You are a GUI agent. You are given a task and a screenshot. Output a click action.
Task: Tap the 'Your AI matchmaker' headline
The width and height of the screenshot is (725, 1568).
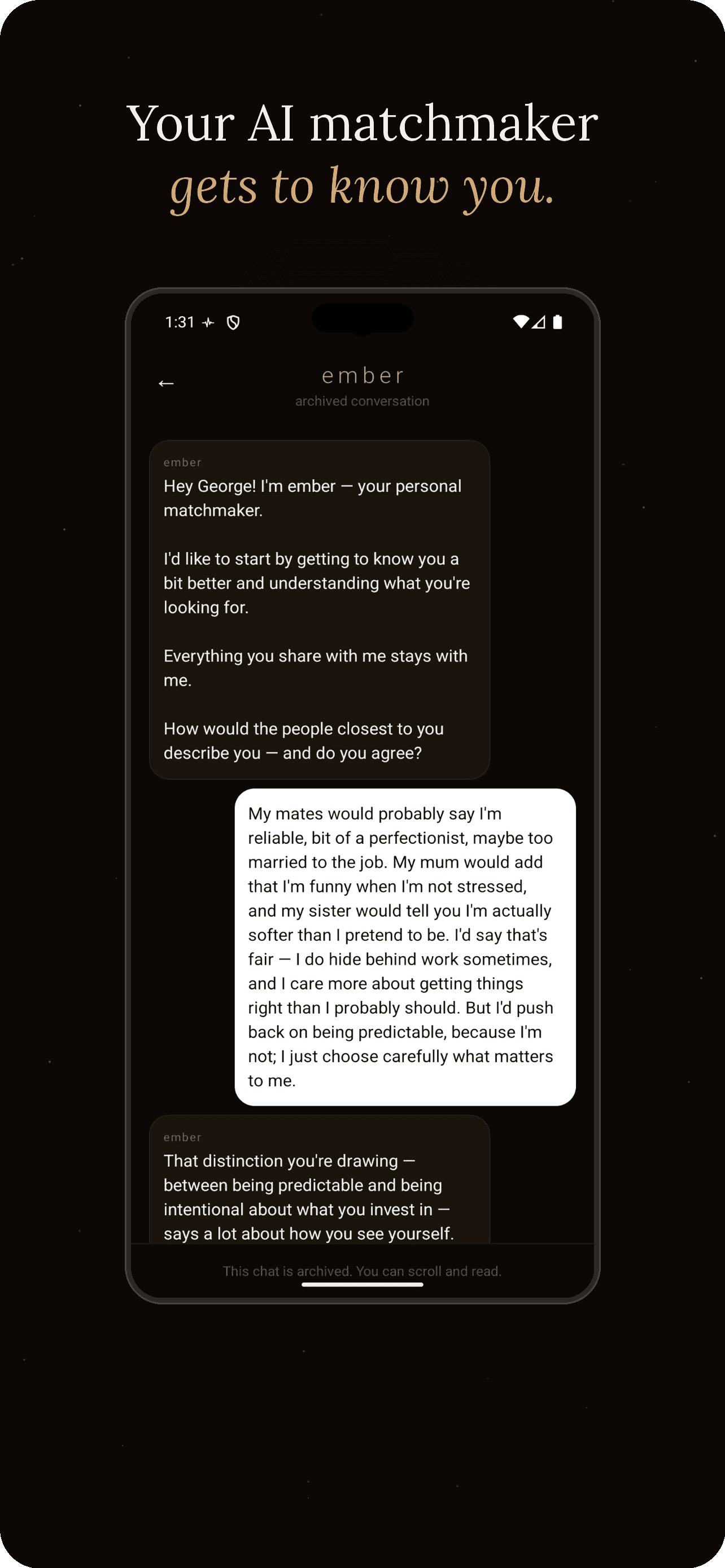pyautogui.click(x=362, y=125)
